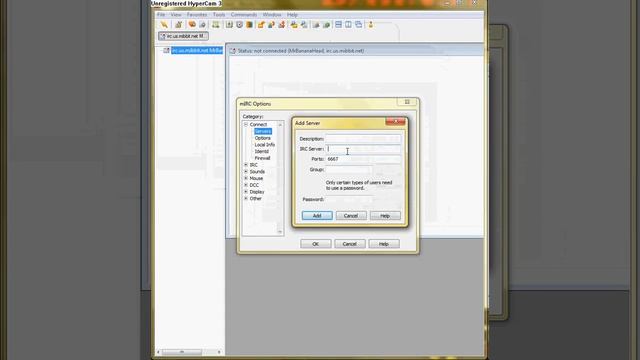Screen dimensions: 640x360
Task: Click Help in the Add Server dialog
Action: pos(385,216)
